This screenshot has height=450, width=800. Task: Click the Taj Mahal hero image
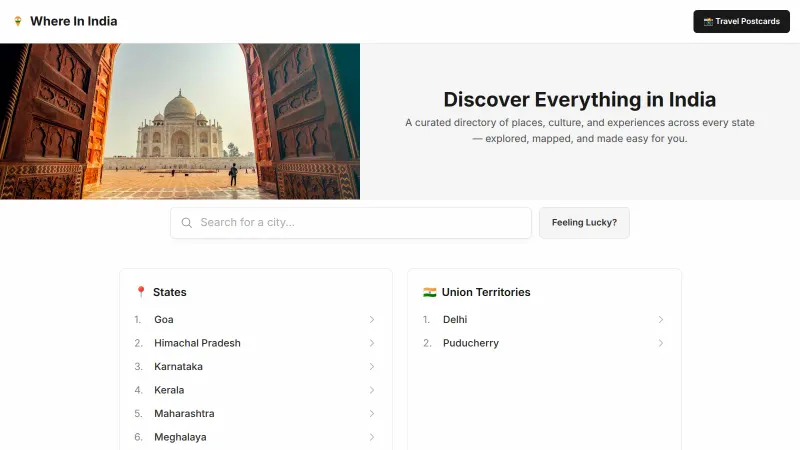[180, 121]
